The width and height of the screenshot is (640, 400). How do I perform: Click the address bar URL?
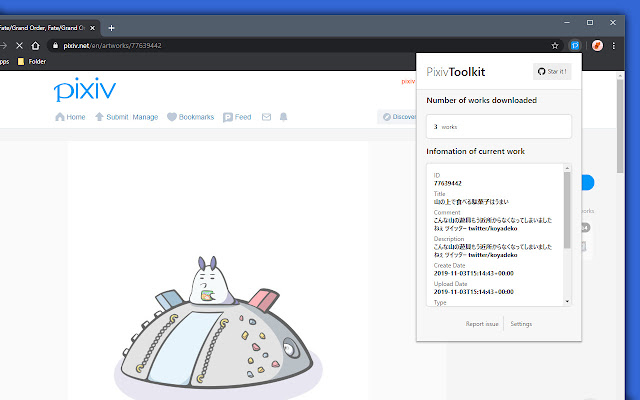click(x=120, y=45)
